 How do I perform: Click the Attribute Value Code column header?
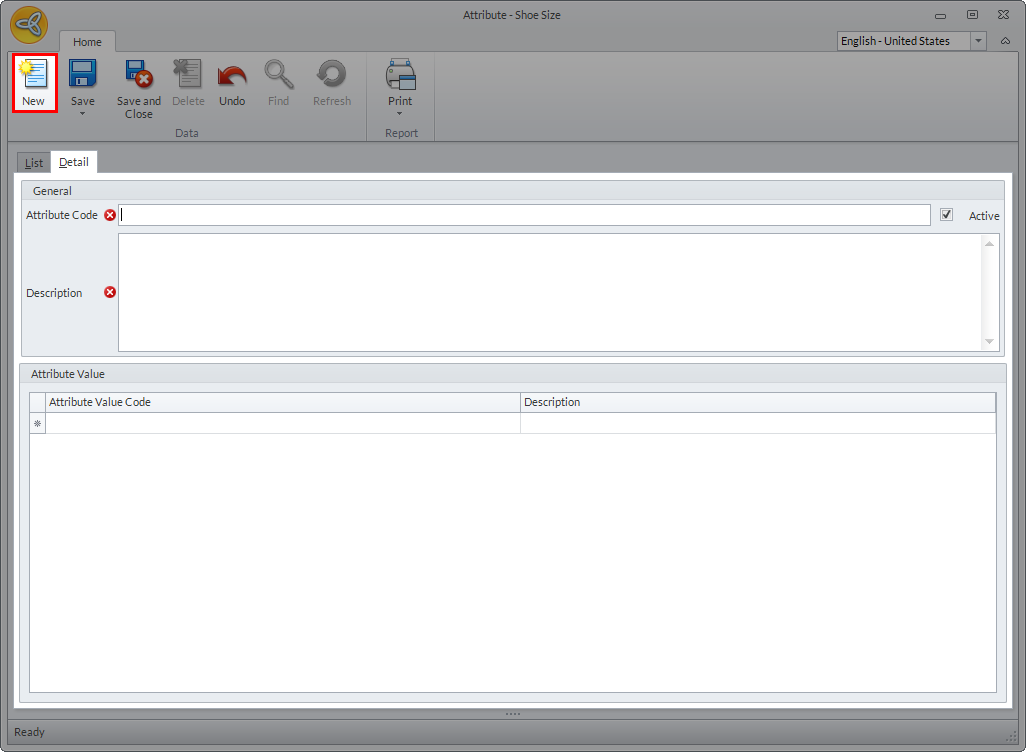(283, 402)
